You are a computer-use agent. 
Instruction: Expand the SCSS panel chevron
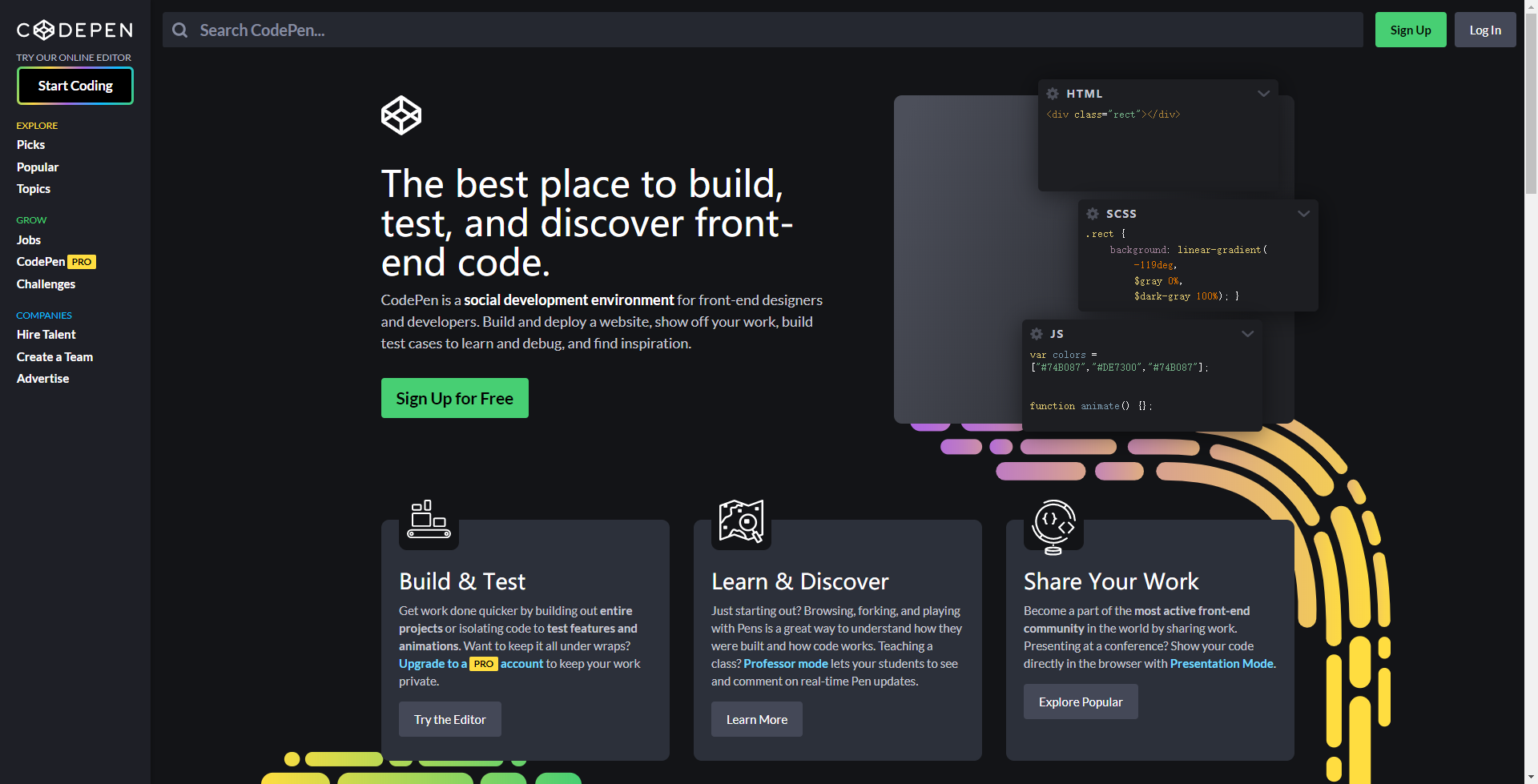(x=1303, y=214)
